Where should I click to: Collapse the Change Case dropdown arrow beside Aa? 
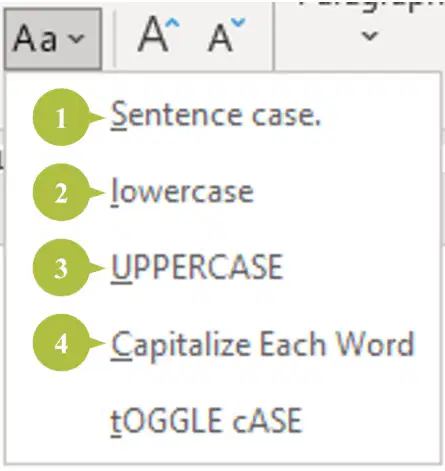pyautogui.click(x=76, y=39)
